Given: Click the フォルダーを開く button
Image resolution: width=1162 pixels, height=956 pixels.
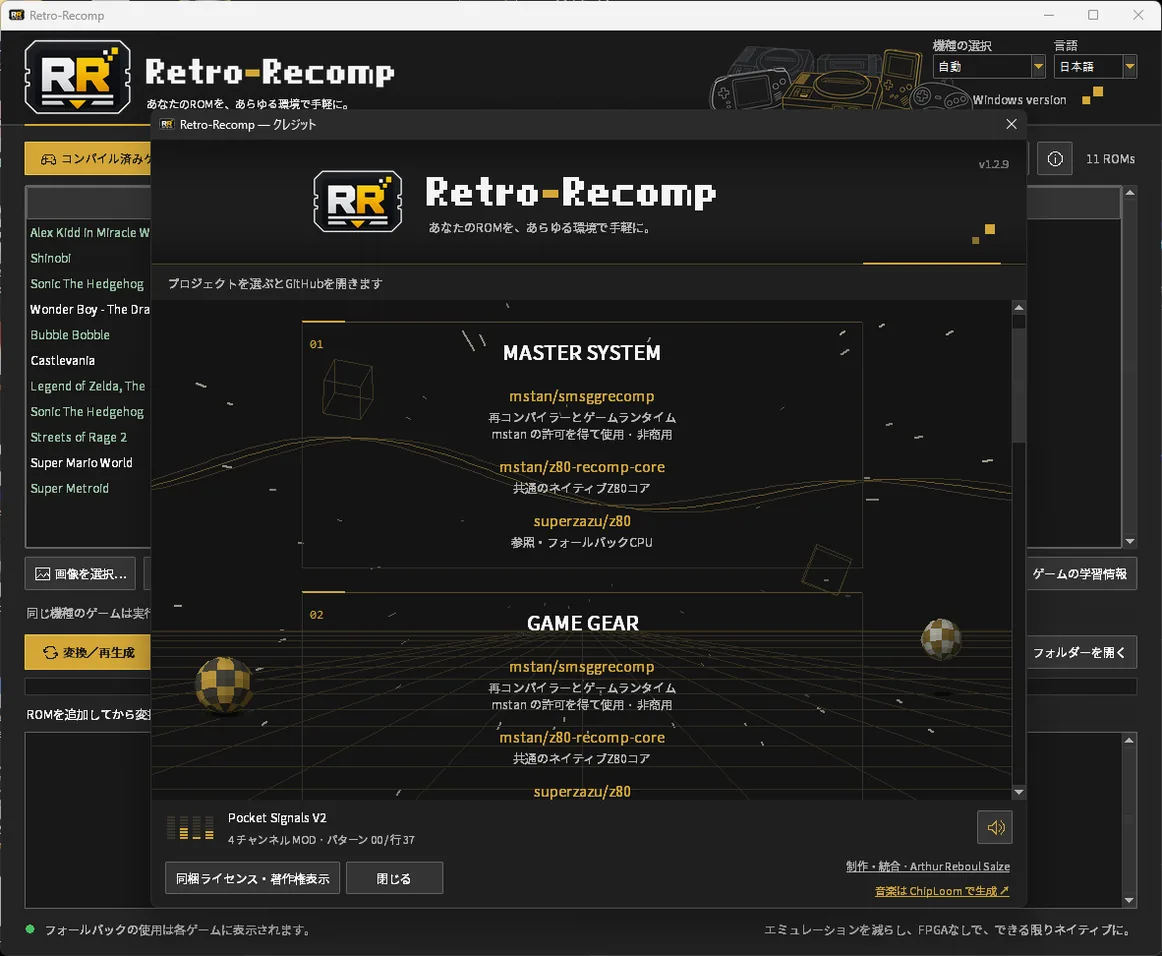Looking at the screenshot, I should pos(1080,652).
